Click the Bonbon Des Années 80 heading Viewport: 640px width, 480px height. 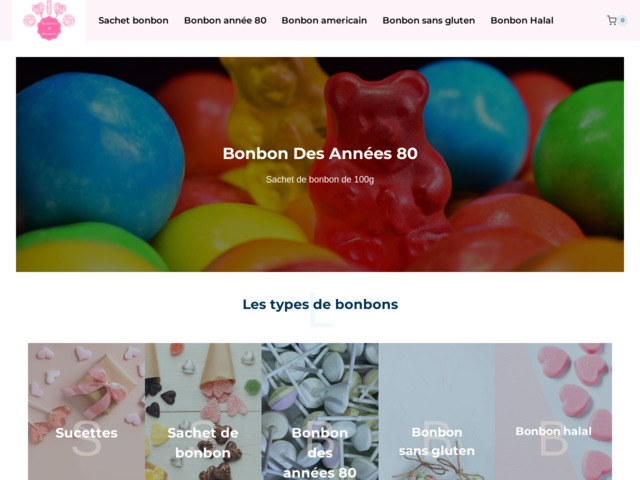(320, 153)
